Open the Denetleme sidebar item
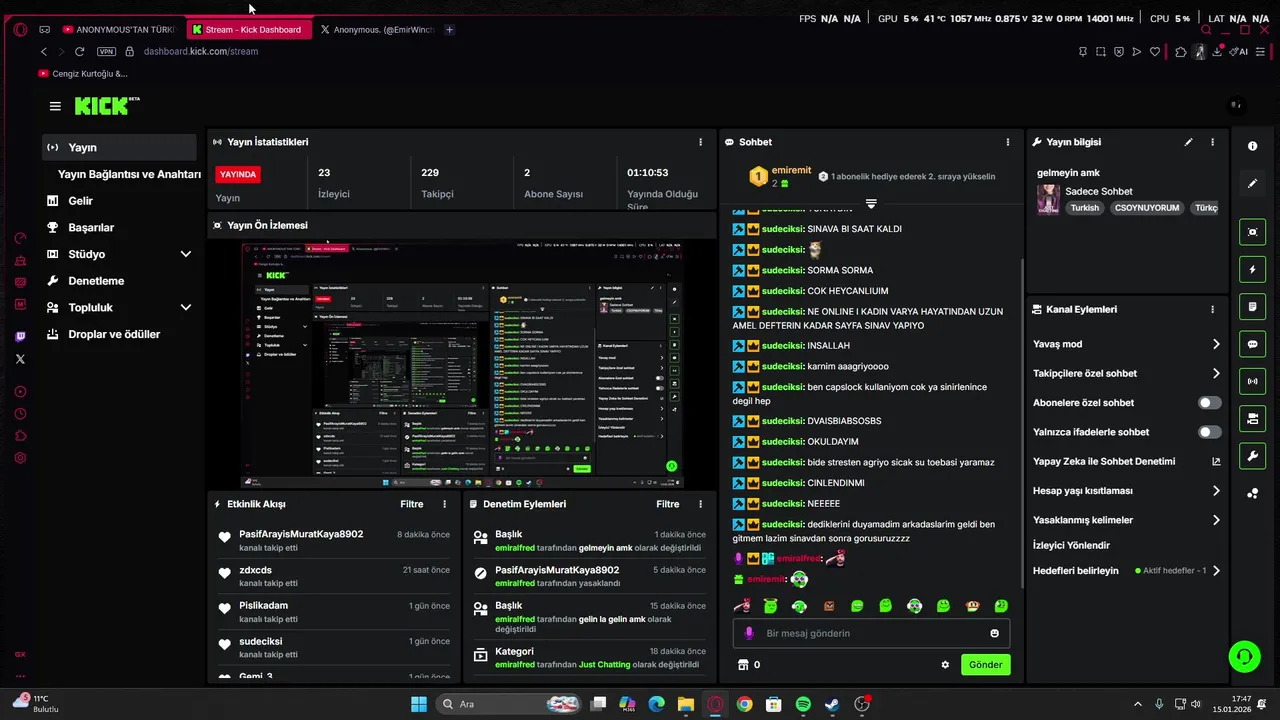Screen dimensions: 1280x720 coord(119,281)
